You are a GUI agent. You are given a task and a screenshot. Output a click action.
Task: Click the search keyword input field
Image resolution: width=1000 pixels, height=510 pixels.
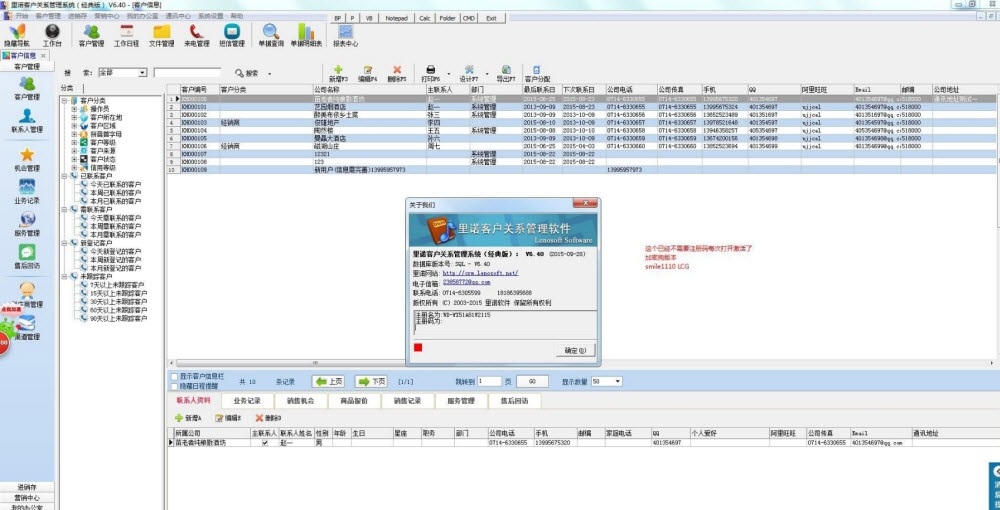click(187, 73)
